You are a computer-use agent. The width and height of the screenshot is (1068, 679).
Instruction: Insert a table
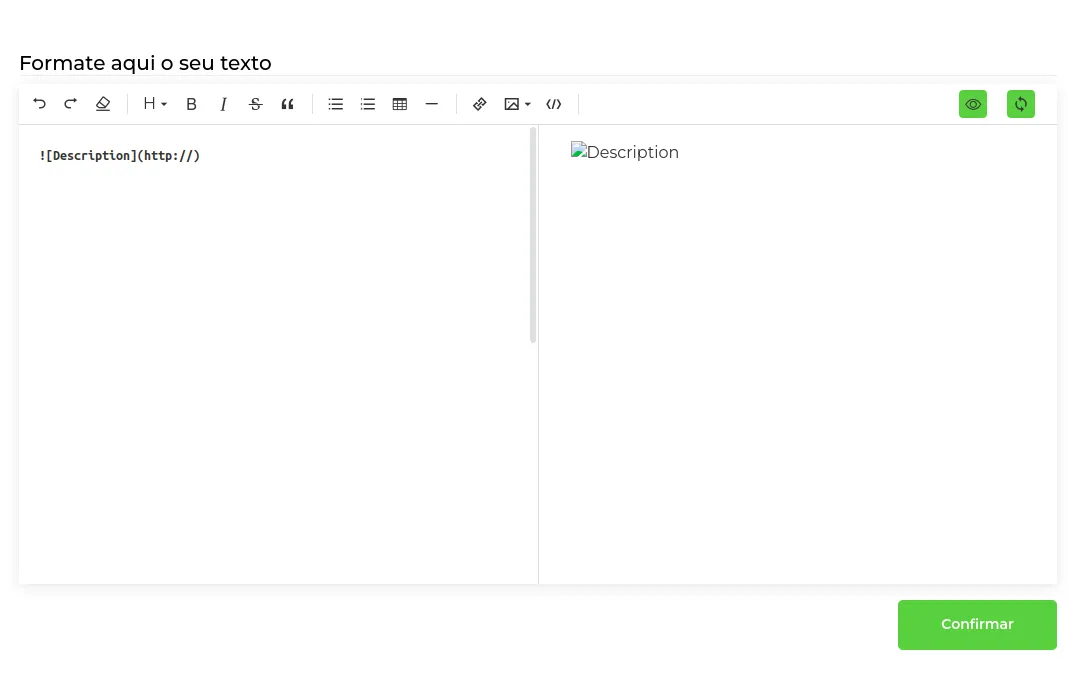tap(400, 104)
